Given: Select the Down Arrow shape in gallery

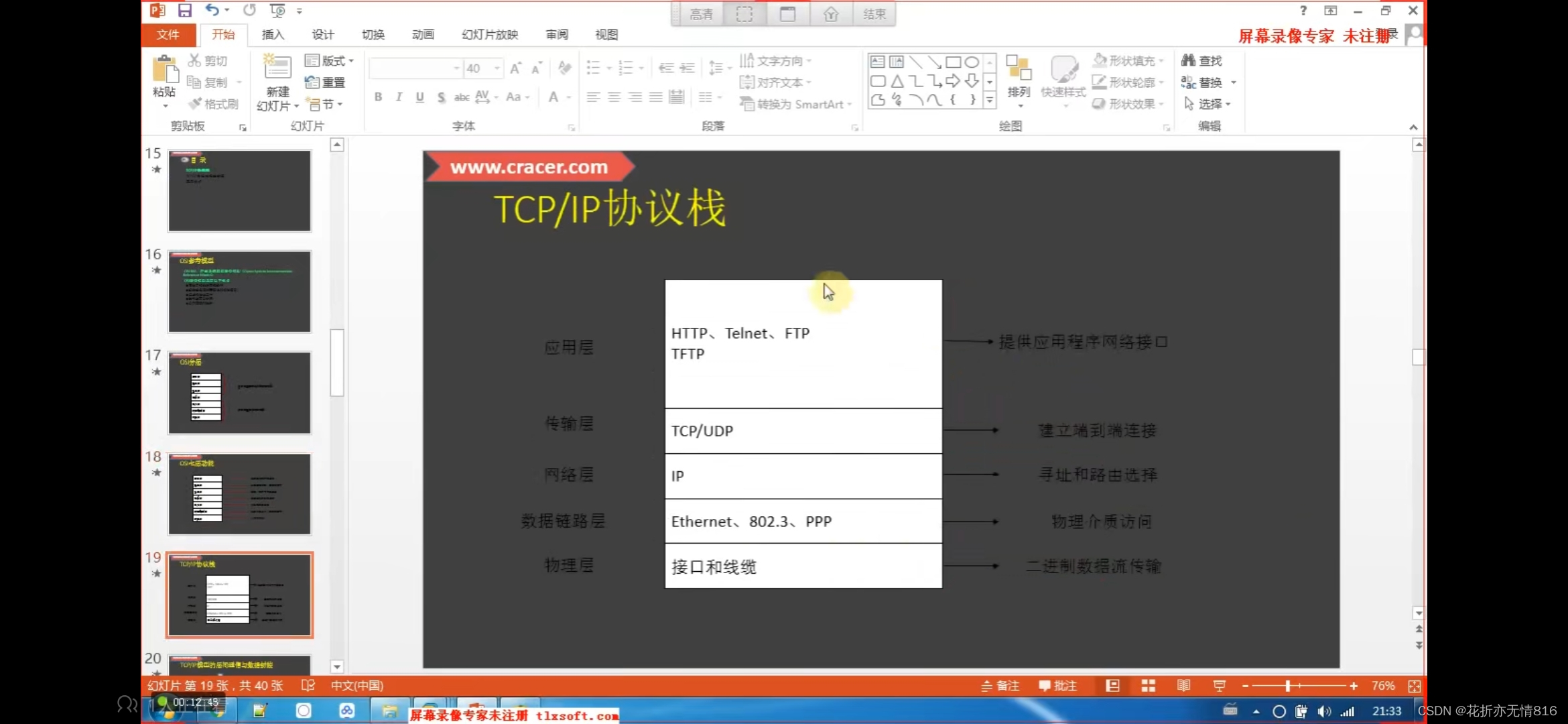Looking at the screenshot, I should [972, 82].
